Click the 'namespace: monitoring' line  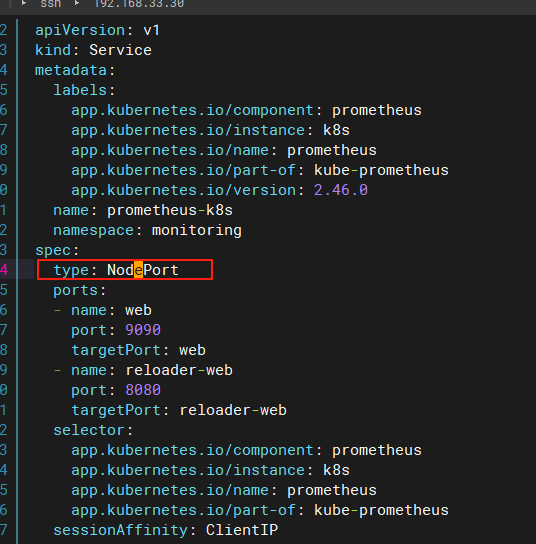coord(147,230)
